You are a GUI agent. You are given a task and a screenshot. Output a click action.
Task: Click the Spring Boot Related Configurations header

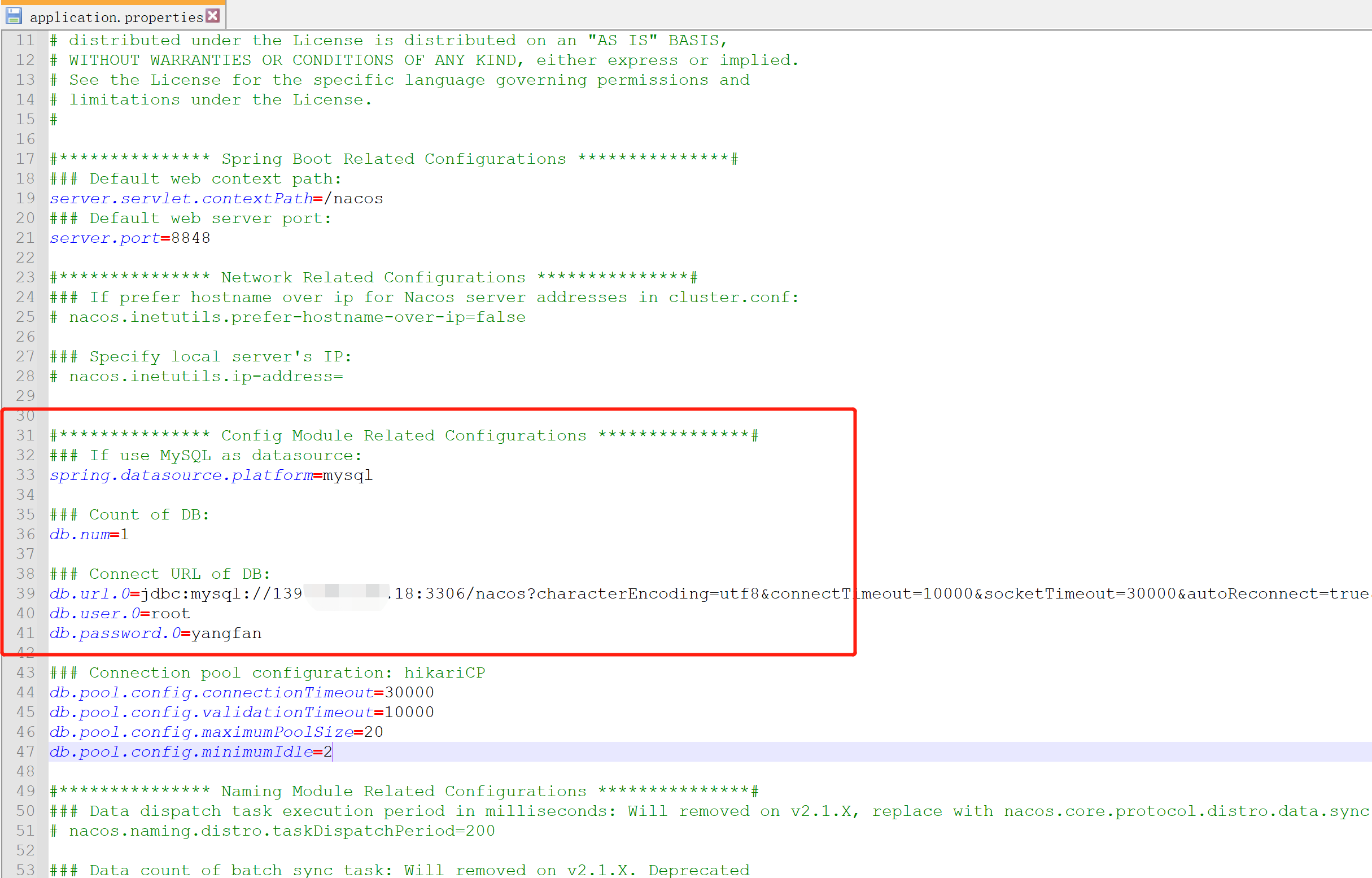394,159
